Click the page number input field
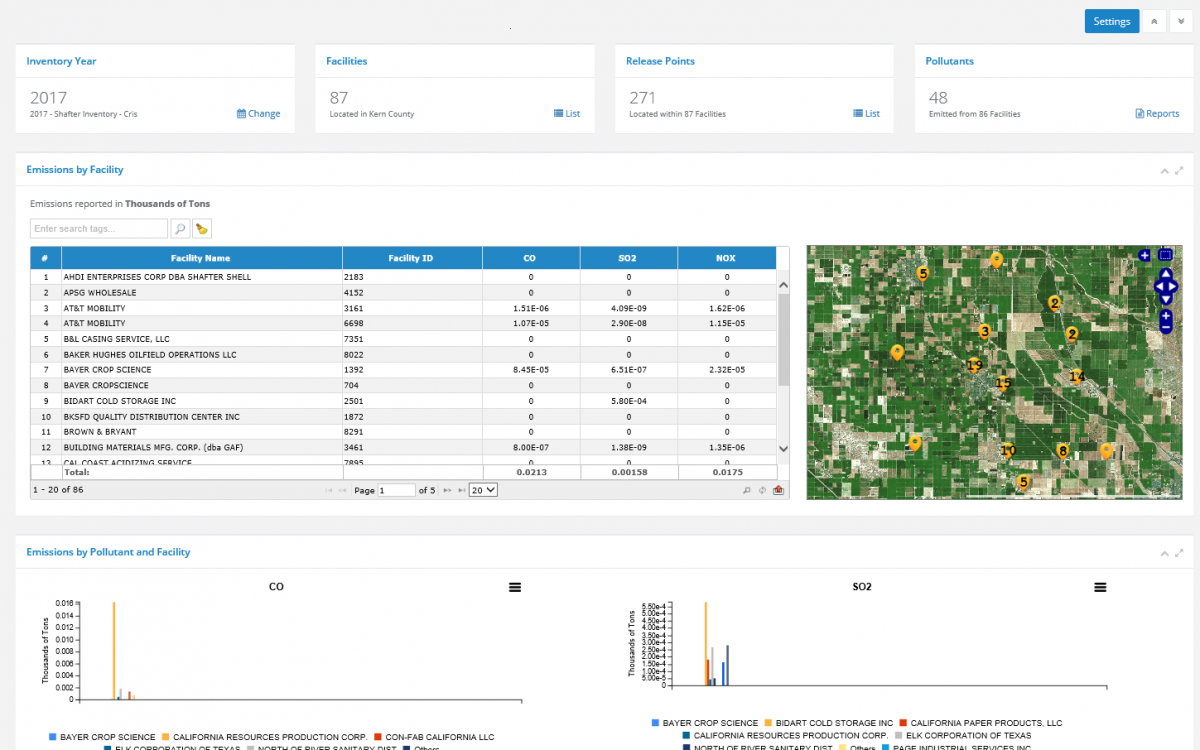1200x750 pixels. [396, 490]
